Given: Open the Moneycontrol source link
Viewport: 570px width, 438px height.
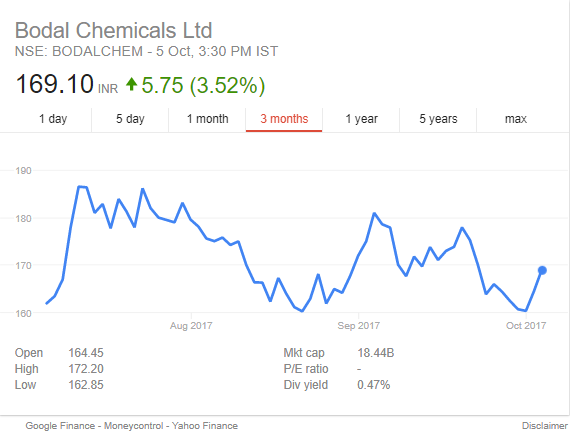Looking at the screenshot, I should coord(133,426).
